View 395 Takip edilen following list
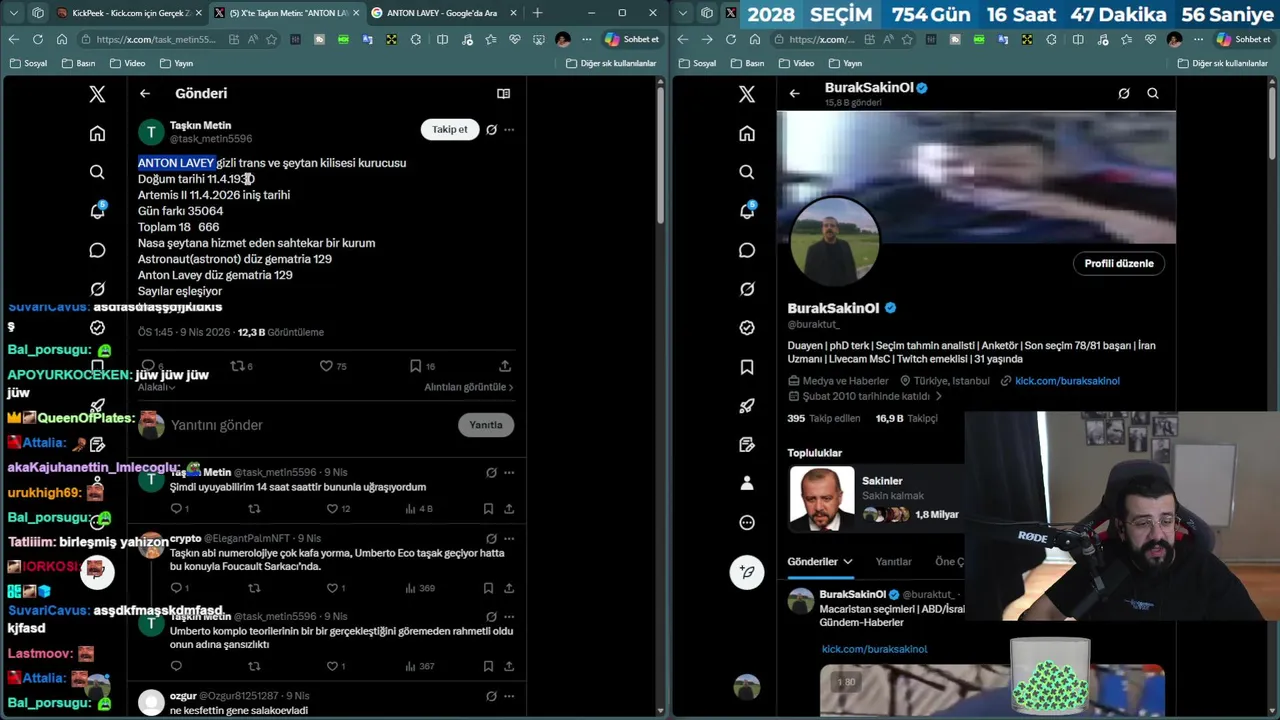 (824, 418)
